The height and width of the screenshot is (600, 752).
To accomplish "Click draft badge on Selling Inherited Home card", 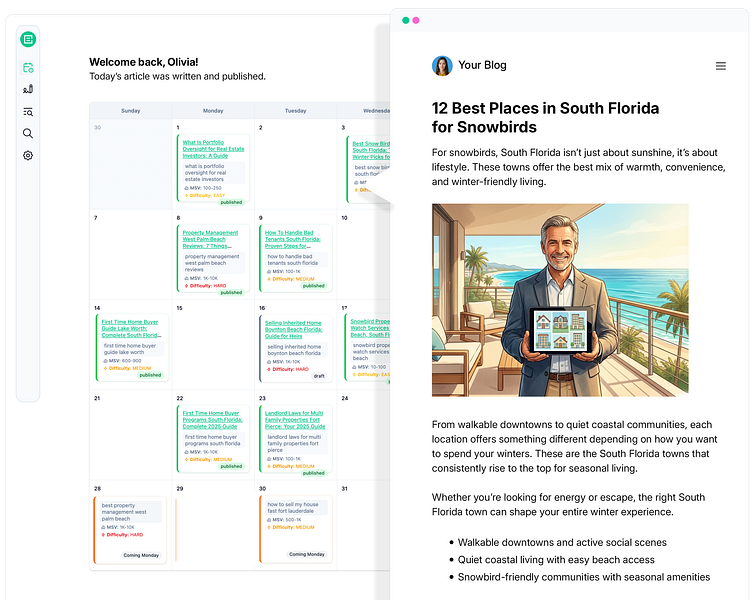I will [319, 376].
